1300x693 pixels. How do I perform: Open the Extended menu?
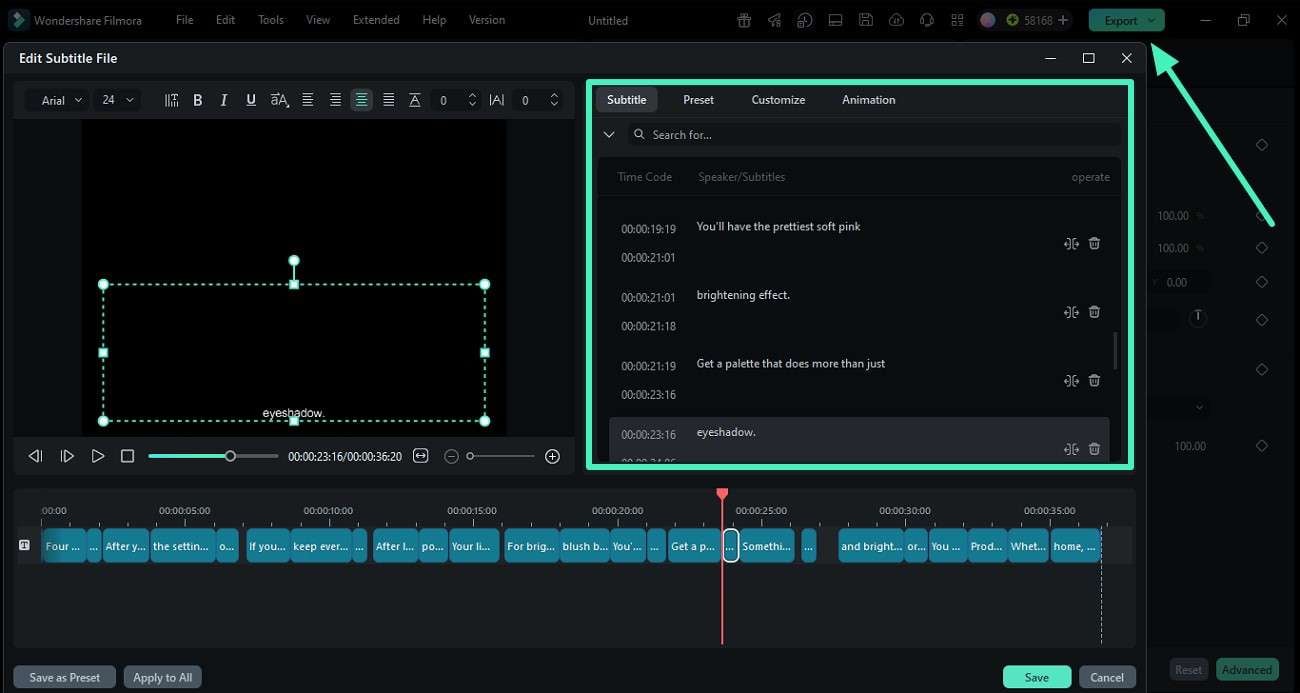click(x=376, y=20)
